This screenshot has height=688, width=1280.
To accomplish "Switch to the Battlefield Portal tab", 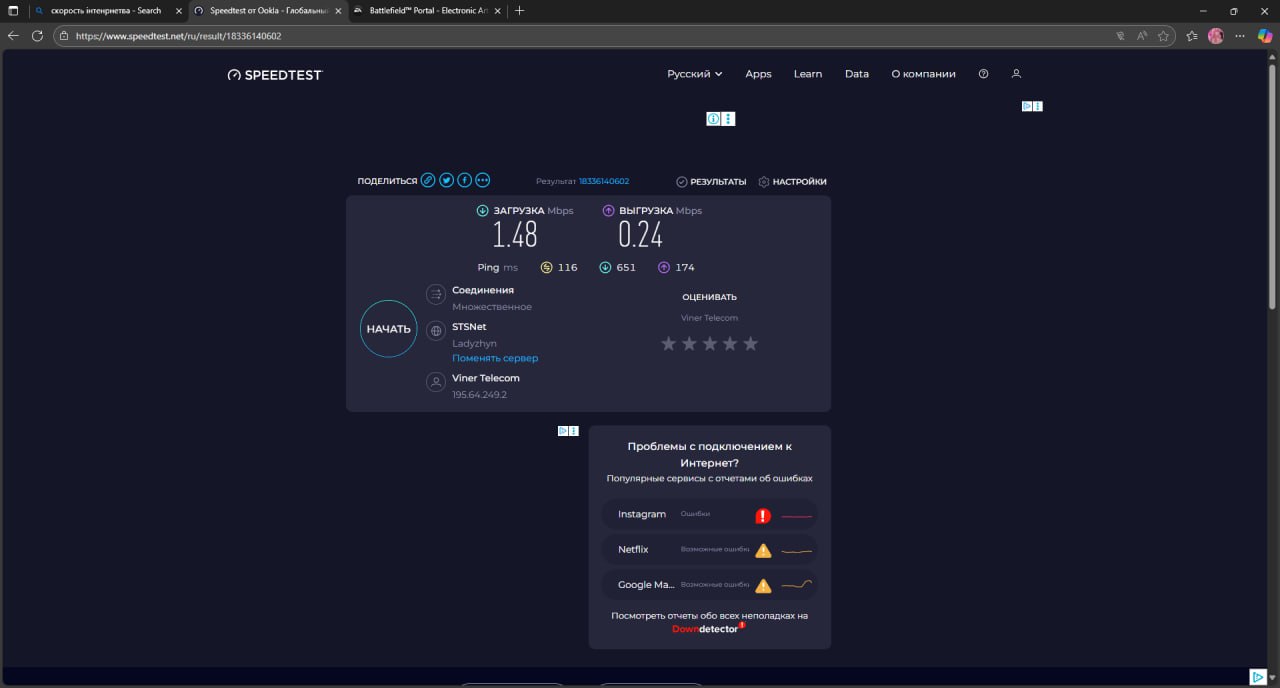I will tap(426, 10).
